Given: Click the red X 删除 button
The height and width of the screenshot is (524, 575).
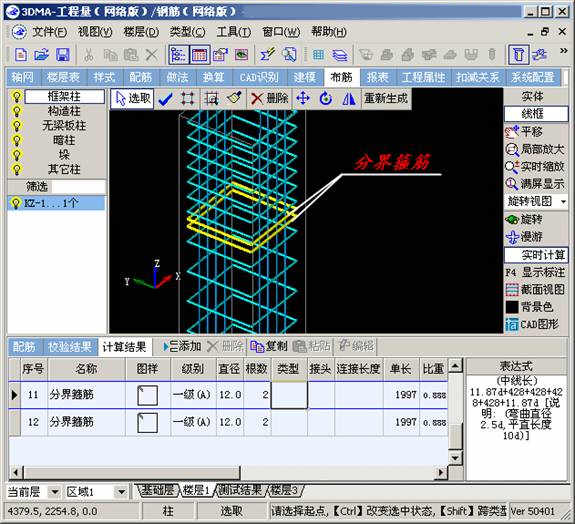Looking at the screenshot, I should pos(270,98).
